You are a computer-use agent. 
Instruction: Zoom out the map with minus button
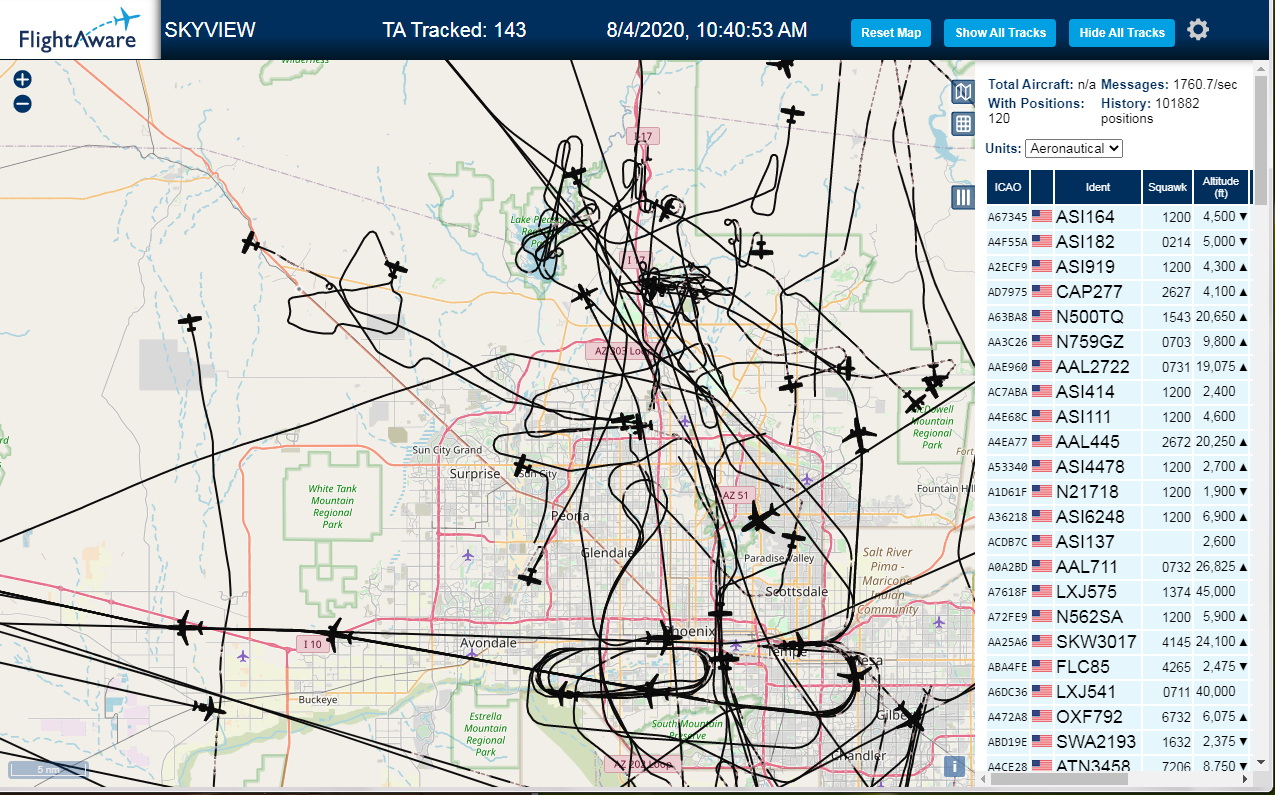pyautogui.click(x=23, y=104)
